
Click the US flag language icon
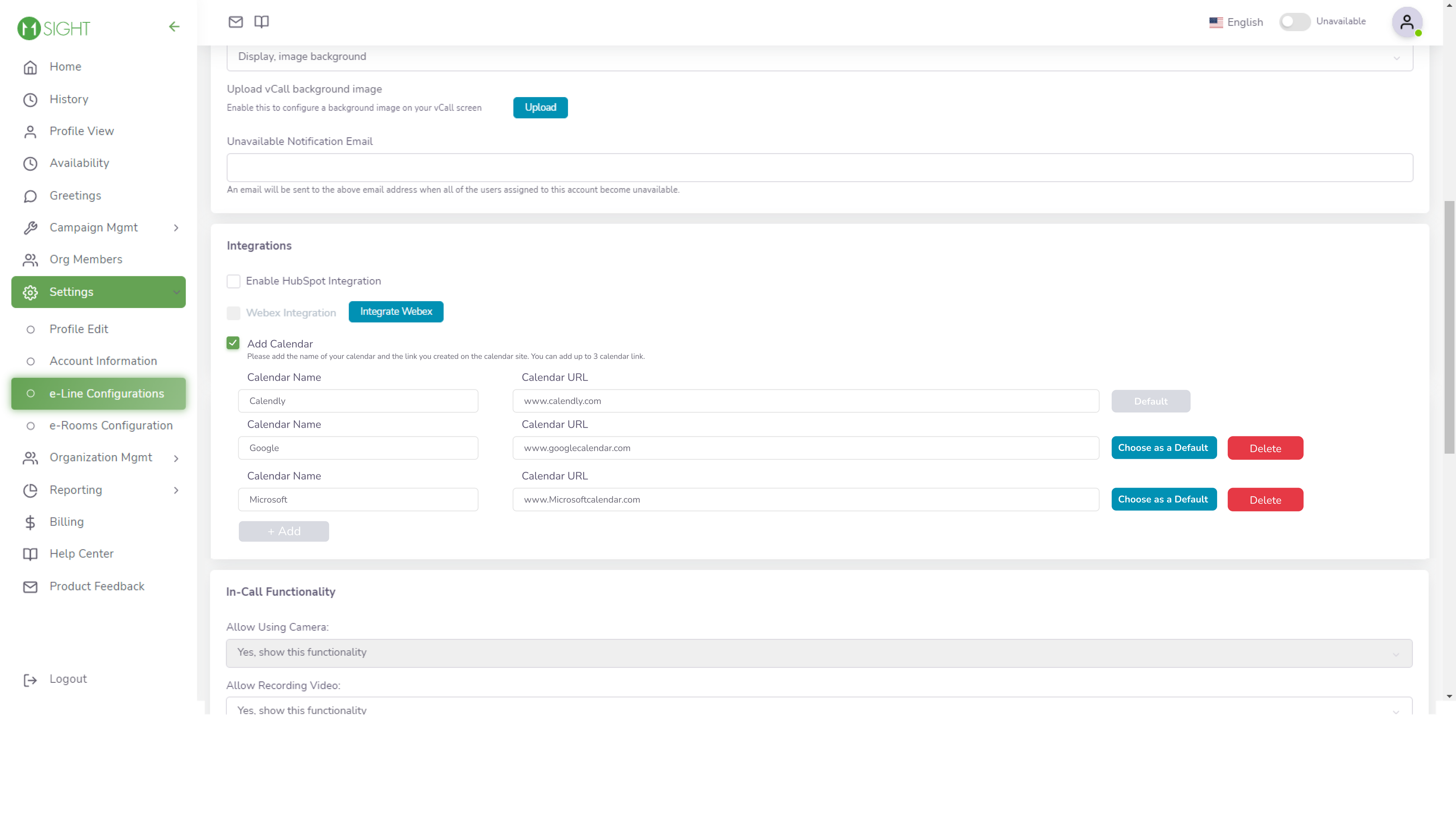[1216, 22]
